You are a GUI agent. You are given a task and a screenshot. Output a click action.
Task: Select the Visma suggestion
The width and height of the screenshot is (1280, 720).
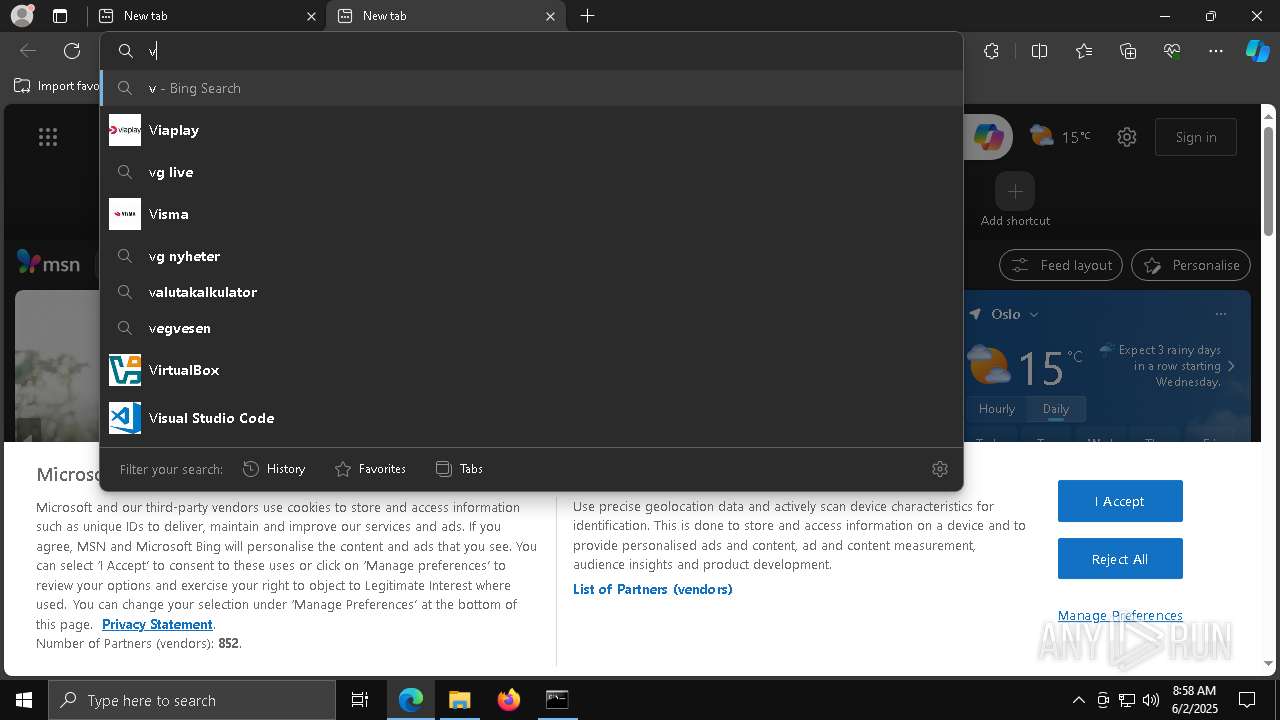point(531,214)
